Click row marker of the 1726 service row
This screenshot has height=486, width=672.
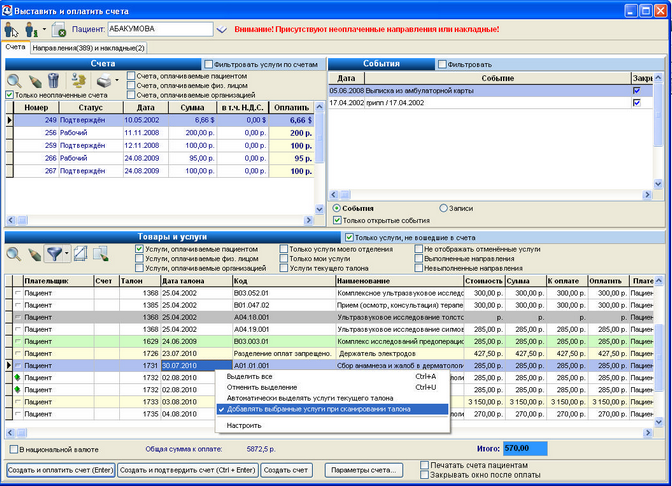pyautogui.click(x=18, y=354)
